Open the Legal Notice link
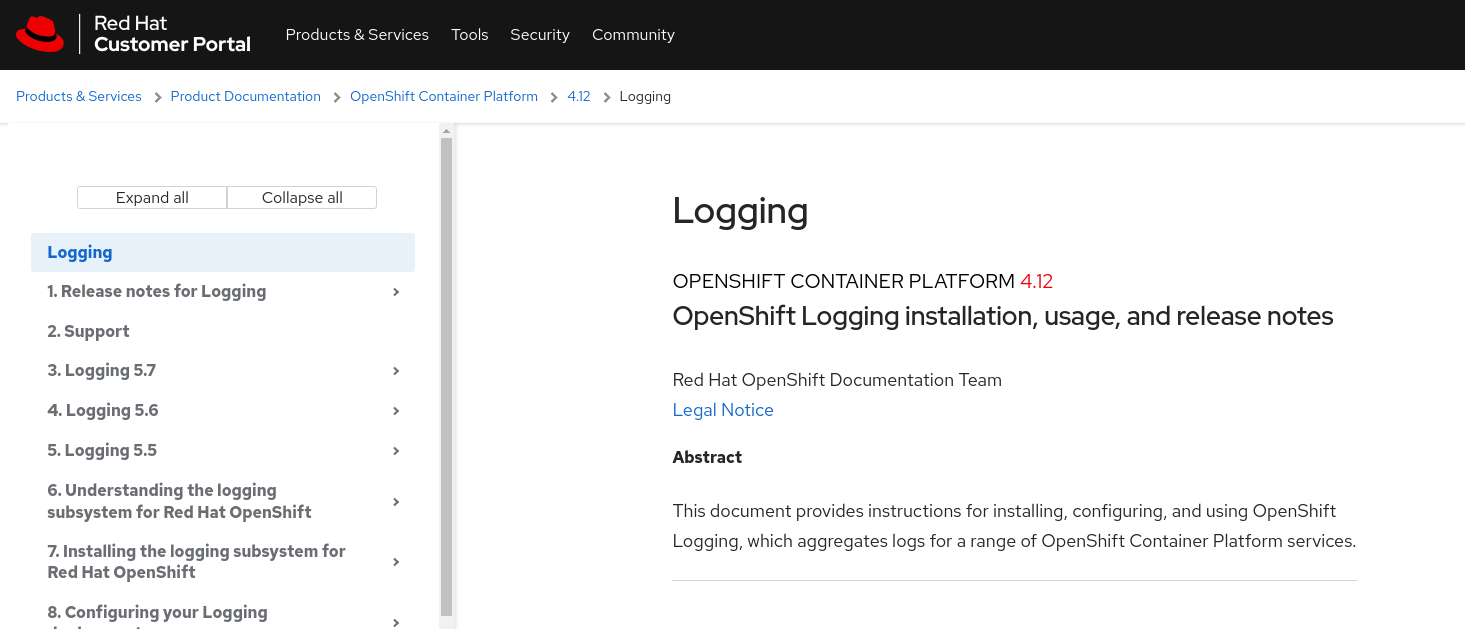 723,410
